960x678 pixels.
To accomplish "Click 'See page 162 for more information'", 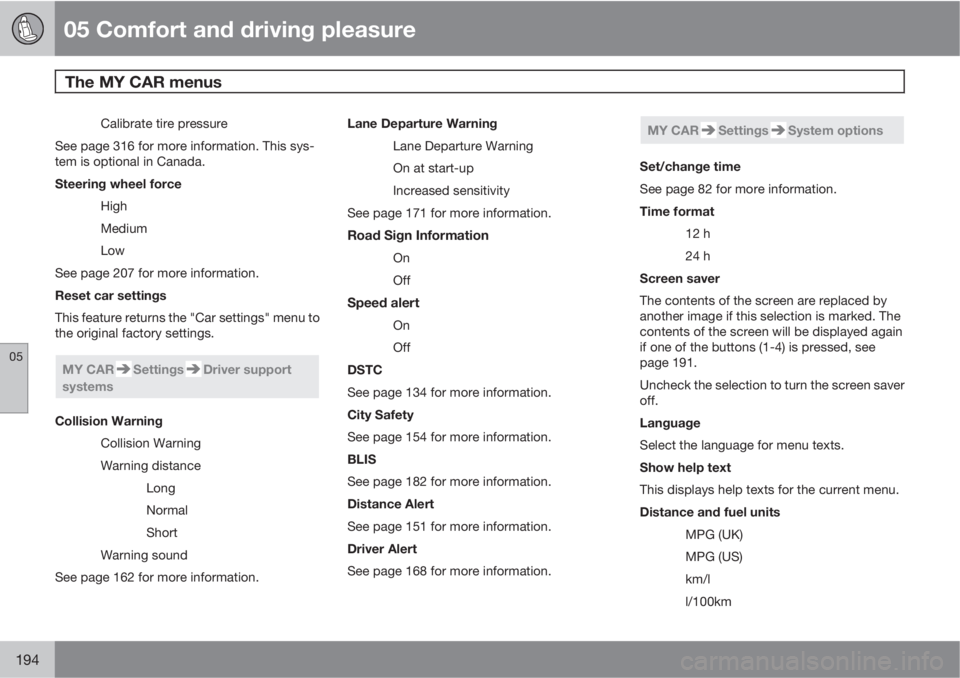I will [157, 578].
